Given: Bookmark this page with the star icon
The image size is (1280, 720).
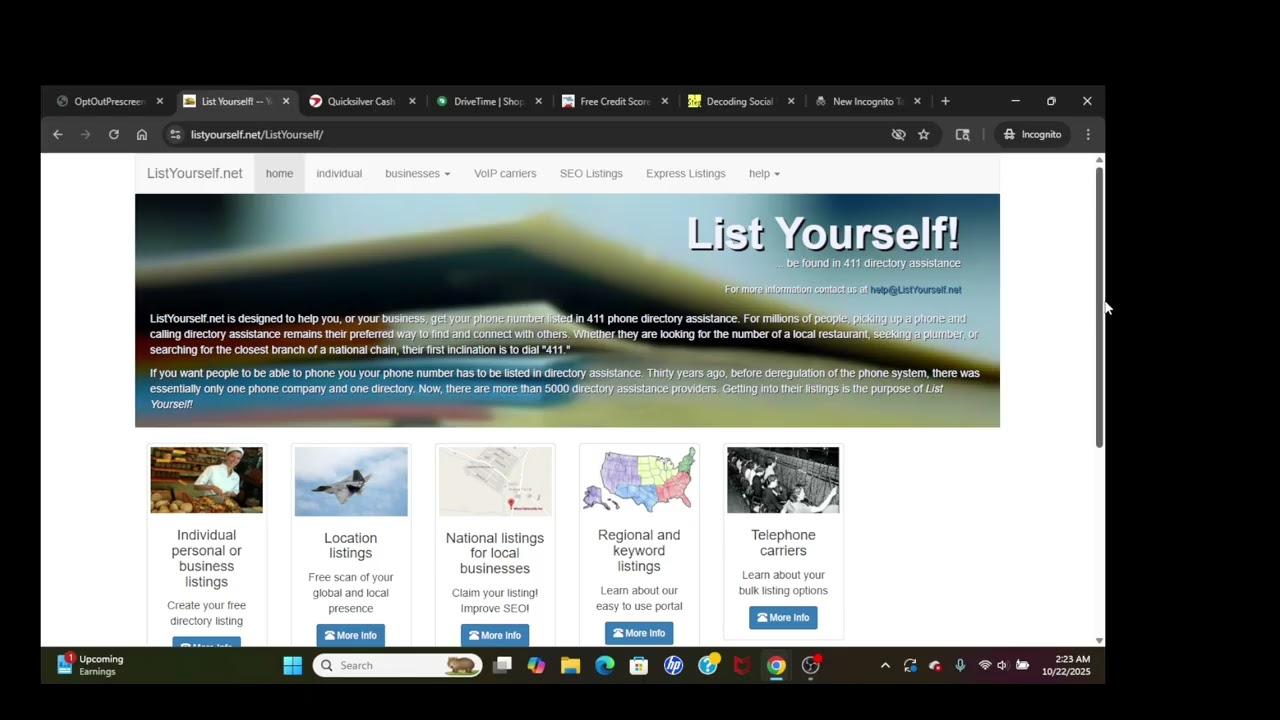Looking at the screenshot, I should coord(924,134).
